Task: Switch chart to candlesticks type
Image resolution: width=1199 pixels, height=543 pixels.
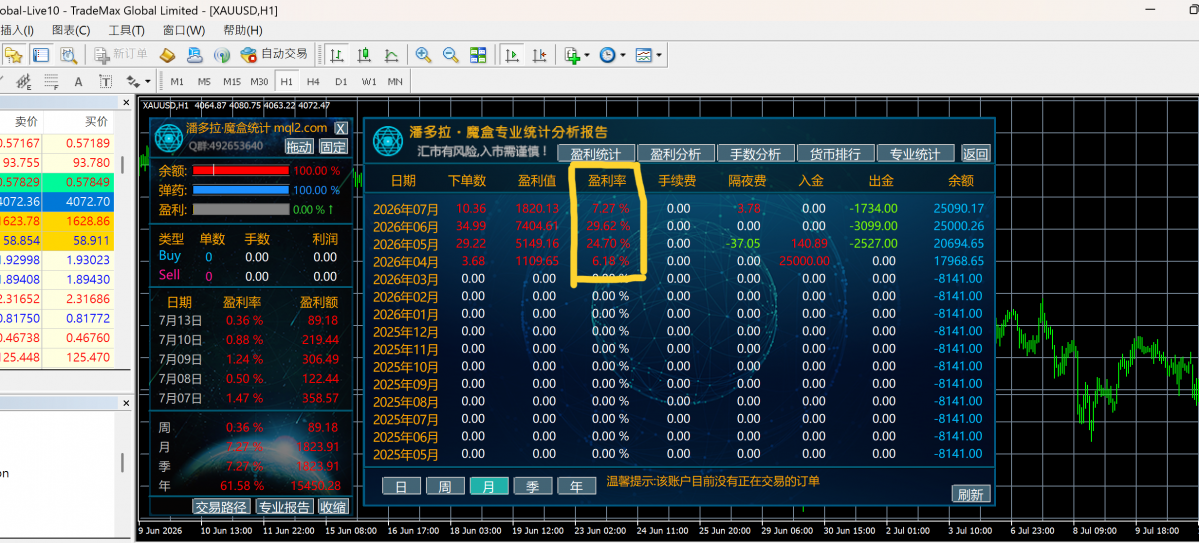Action: (364, 54)
